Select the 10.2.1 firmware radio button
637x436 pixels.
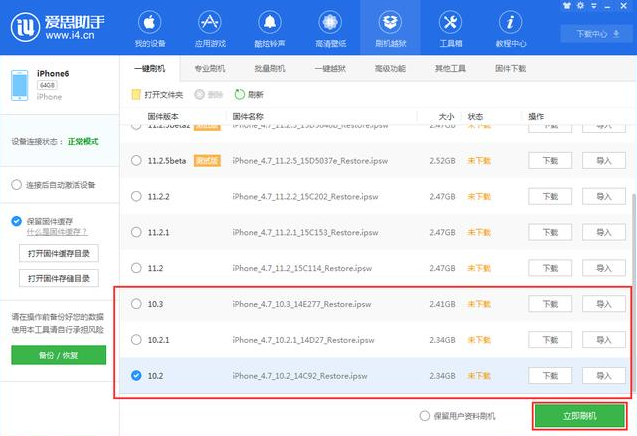coord(136,339)
